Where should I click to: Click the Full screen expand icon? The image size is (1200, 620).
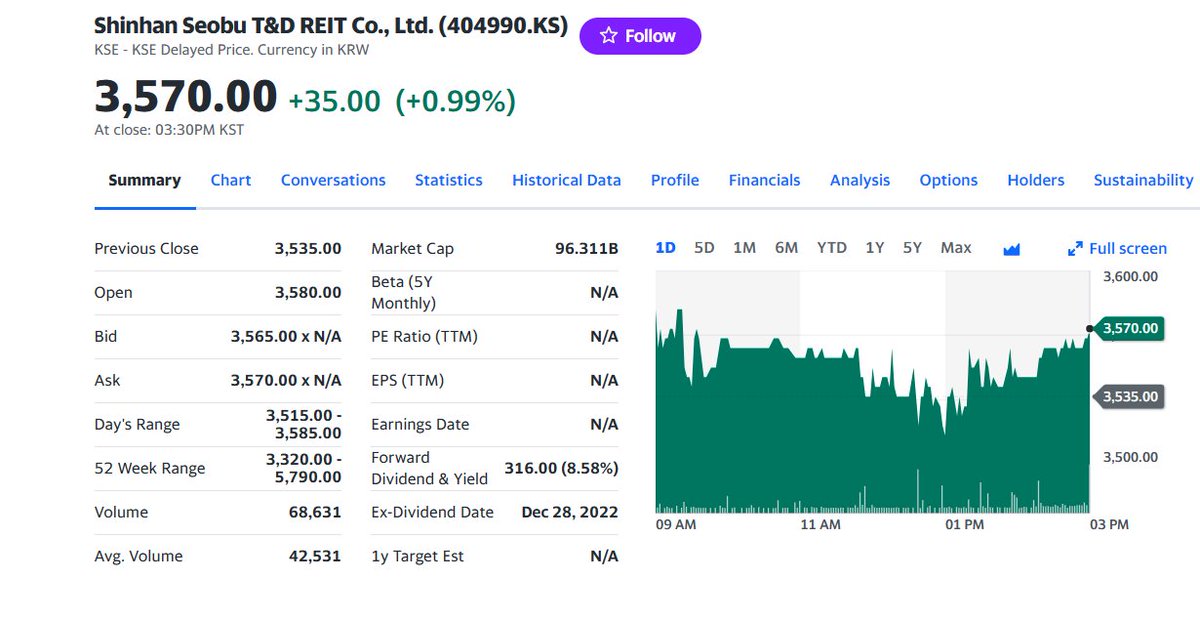pyautogui.click(x=1076, y=249)
